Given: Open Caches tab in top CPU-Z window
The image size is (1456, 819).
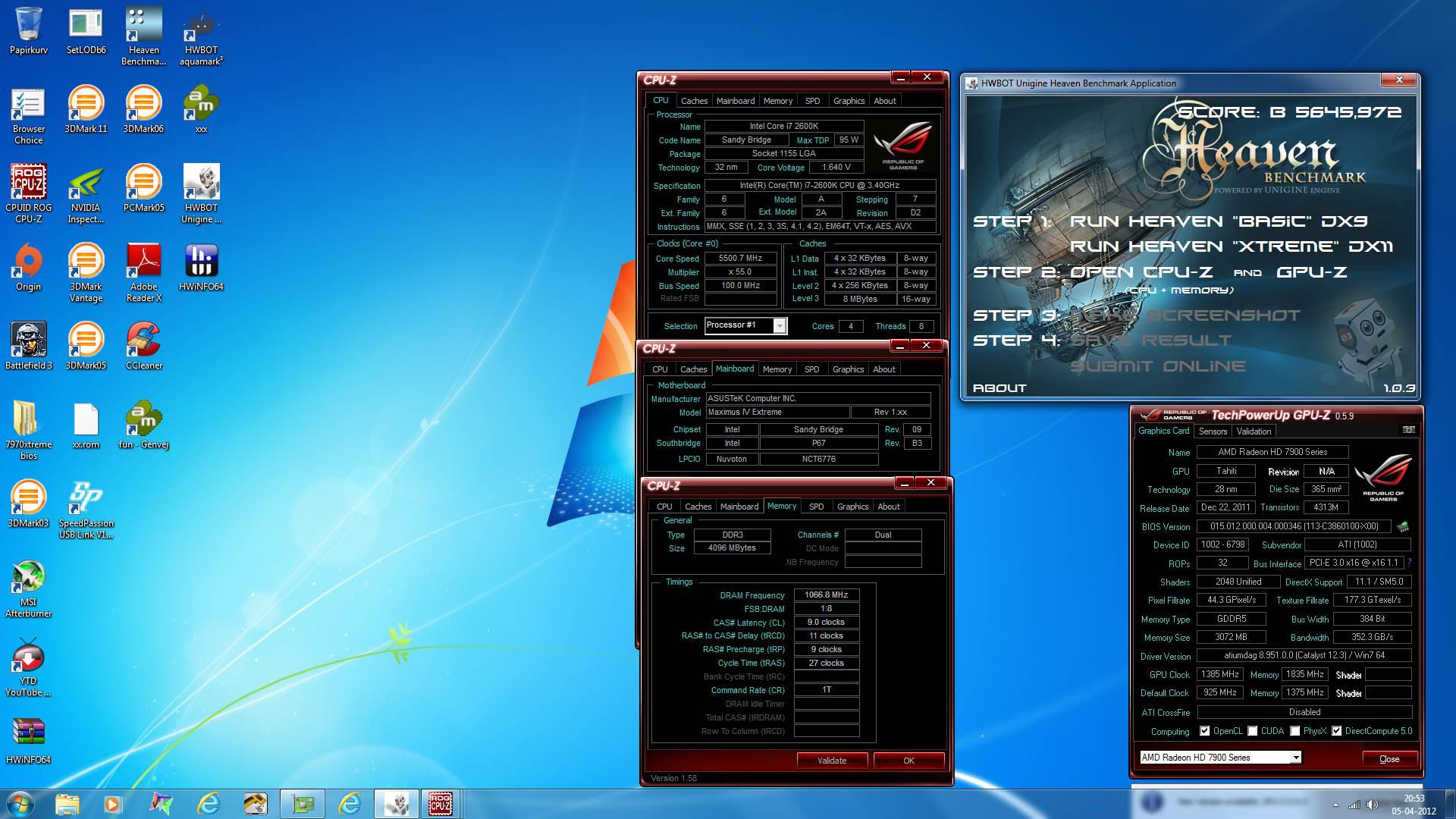Looking at the screenshot, I should click(x=694, y=101).
